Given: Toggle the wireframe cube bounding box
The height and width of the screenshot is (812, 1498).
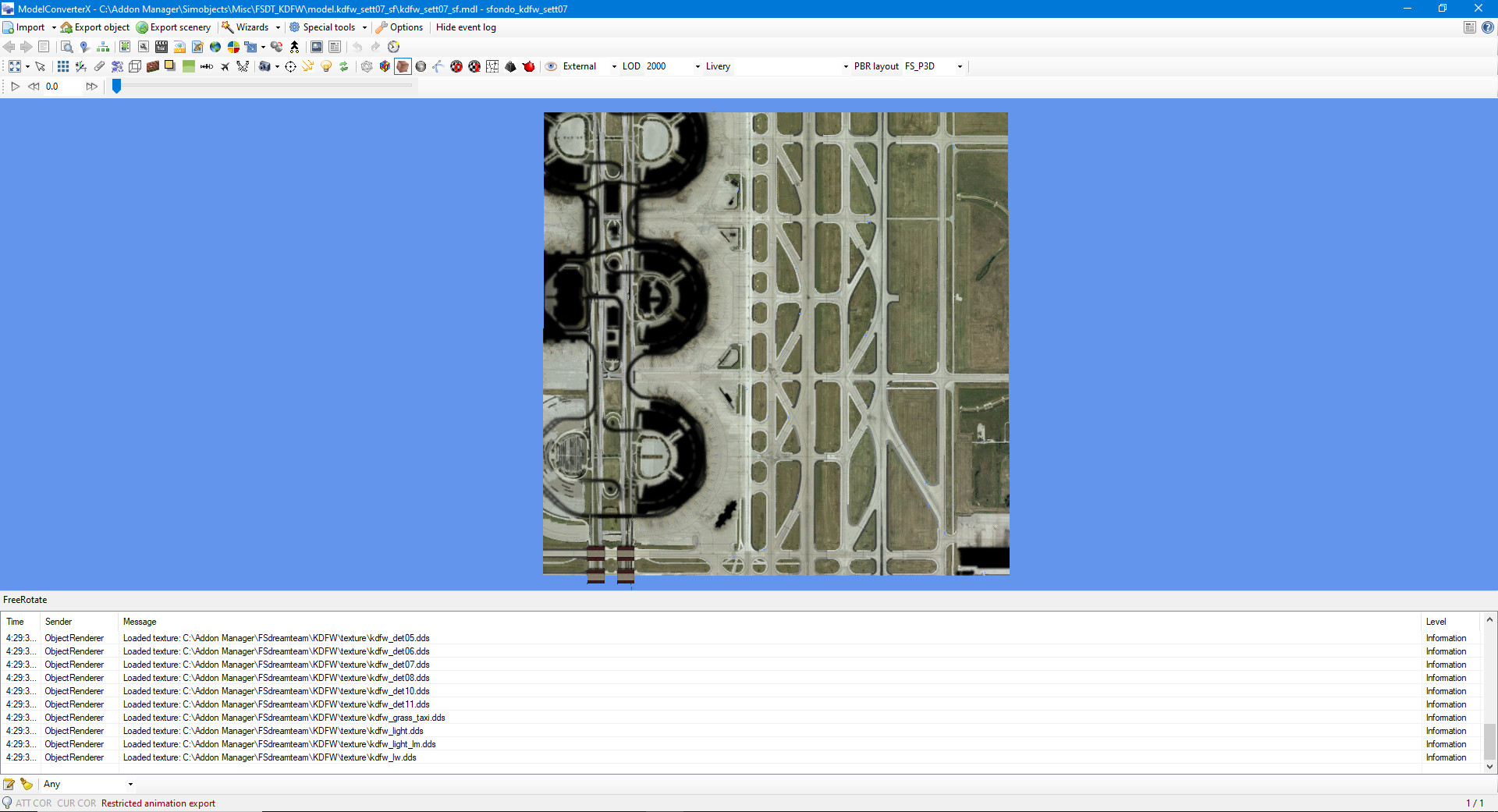Looking at the screenshot, I should pos(135,66).
